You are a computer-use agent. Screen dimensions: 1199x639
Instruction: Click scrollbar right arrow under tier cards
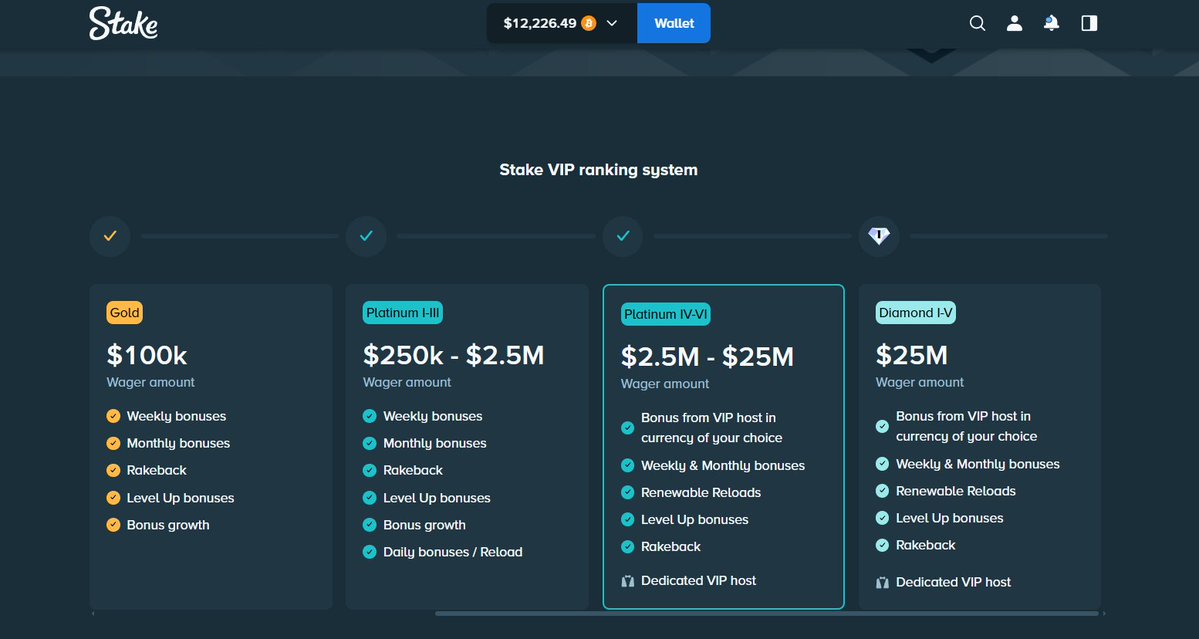[1103, 613]
